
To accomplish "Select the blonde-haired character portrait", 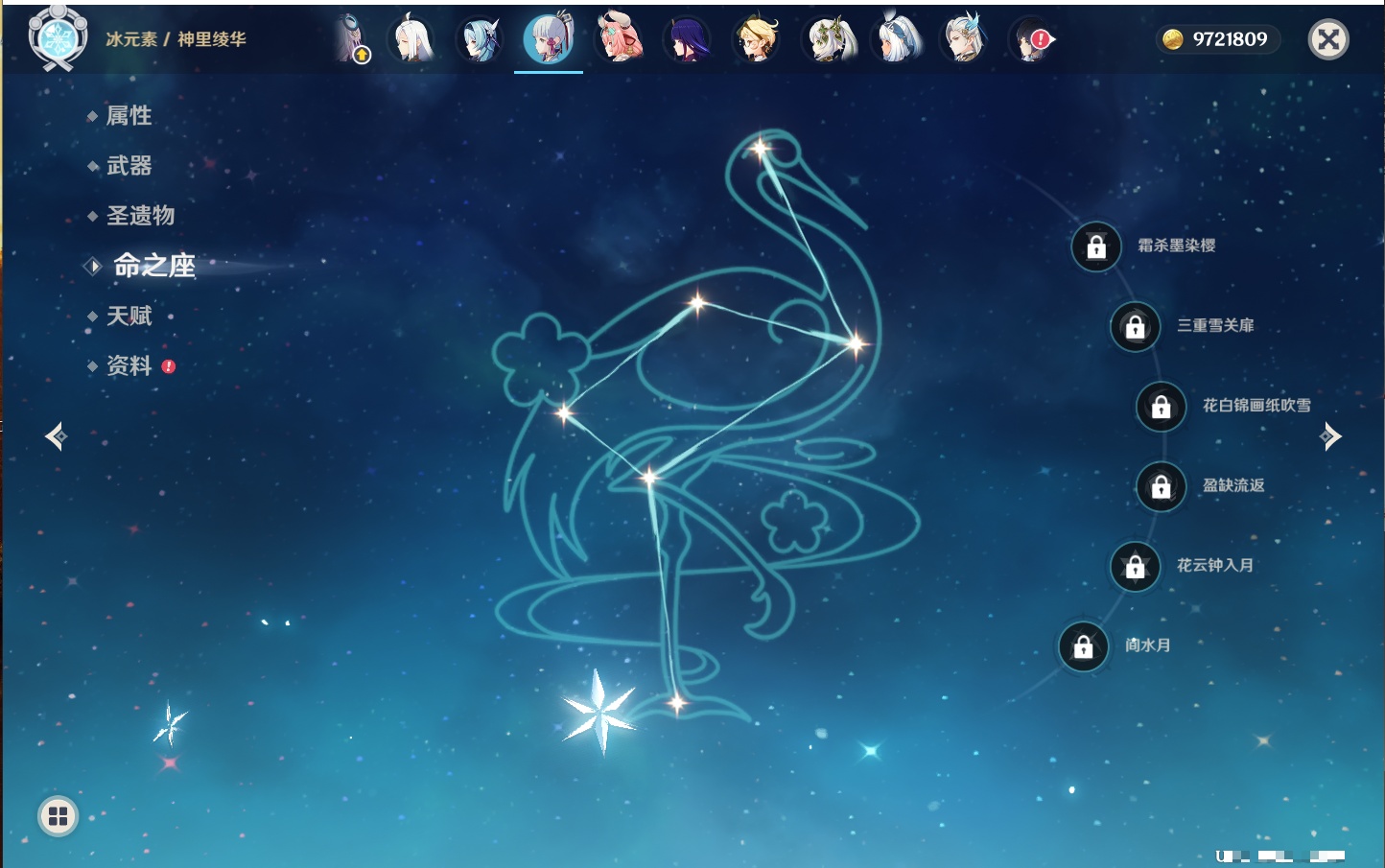I will click(757, 39).
